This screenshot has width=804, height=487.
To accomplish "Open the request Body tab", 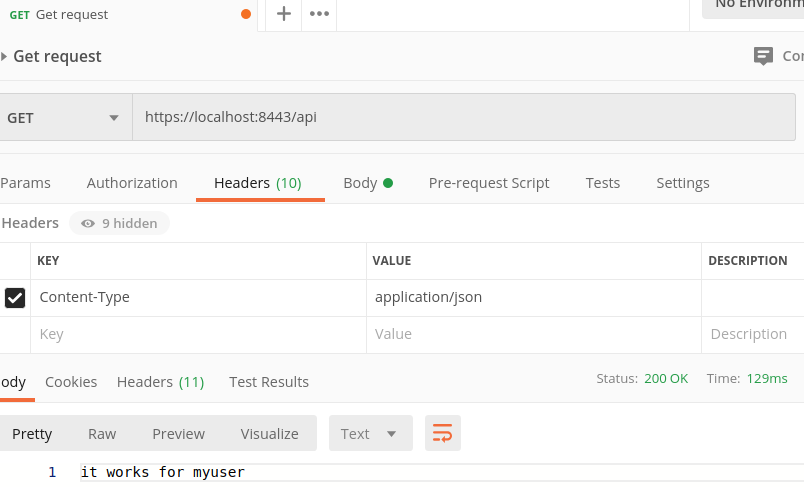I will [x=368, y=183].
